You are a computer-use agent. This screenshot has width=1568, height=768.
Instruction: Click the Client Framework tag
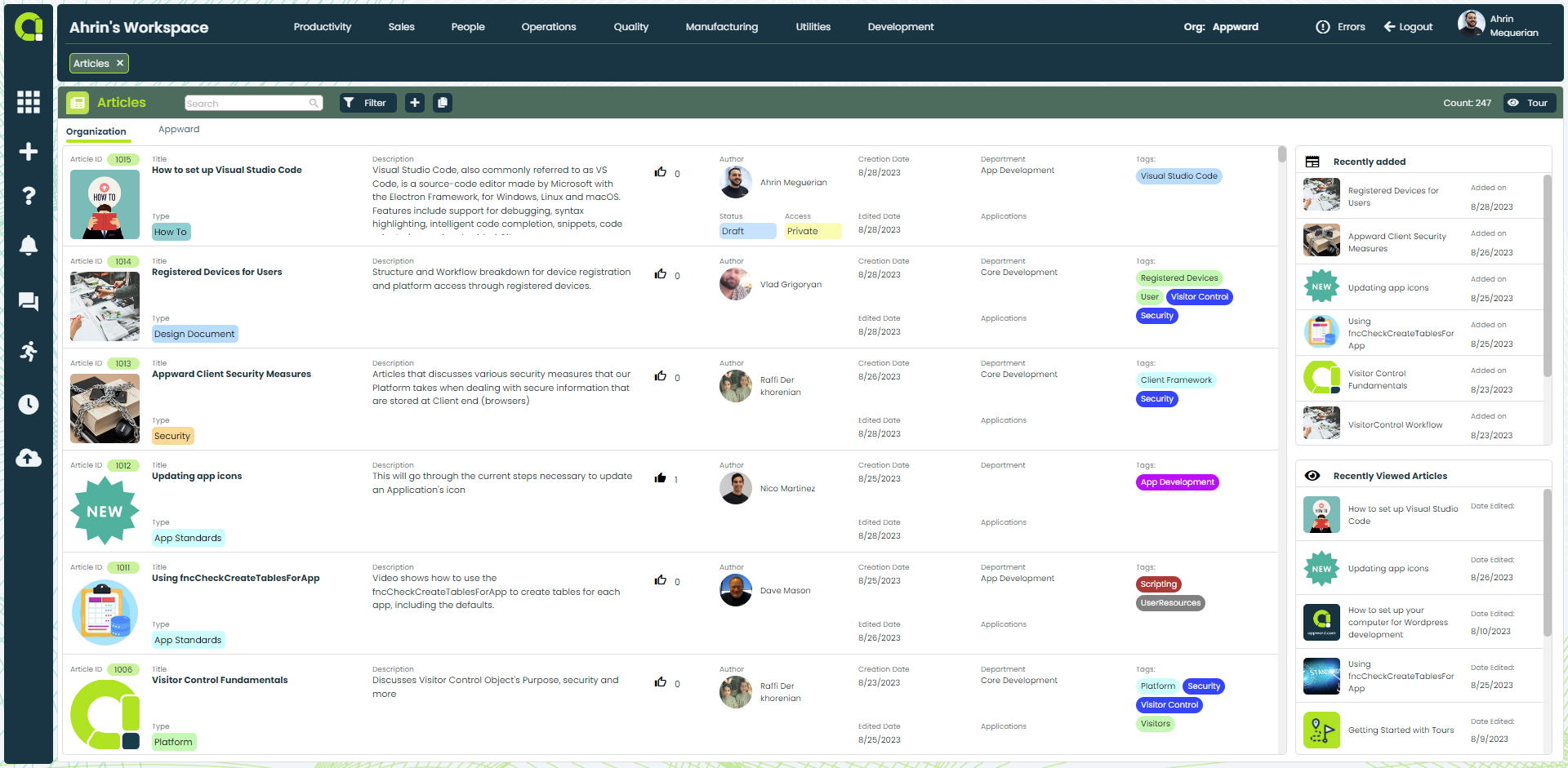click(1176, 380)
